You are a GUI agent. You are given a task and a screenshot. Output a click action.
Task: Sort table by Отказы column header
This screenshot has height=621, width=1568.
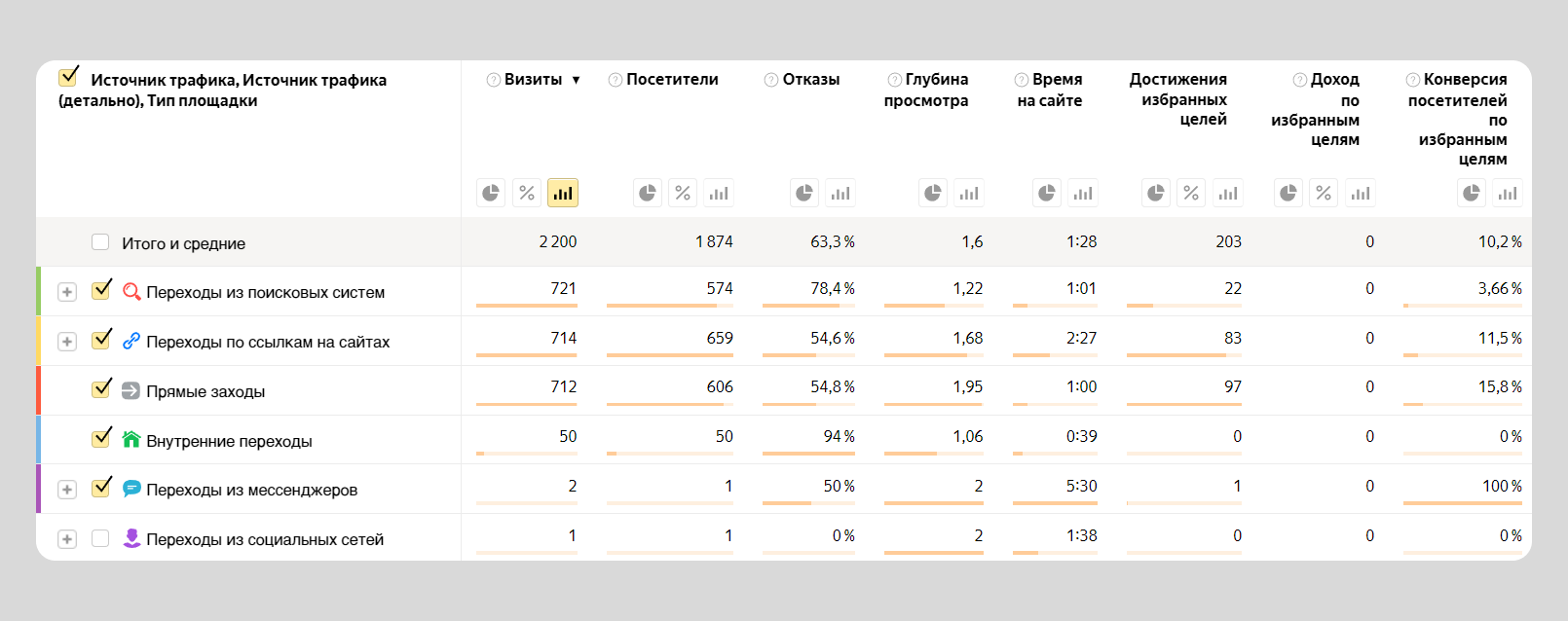click(x=811, y=79)
